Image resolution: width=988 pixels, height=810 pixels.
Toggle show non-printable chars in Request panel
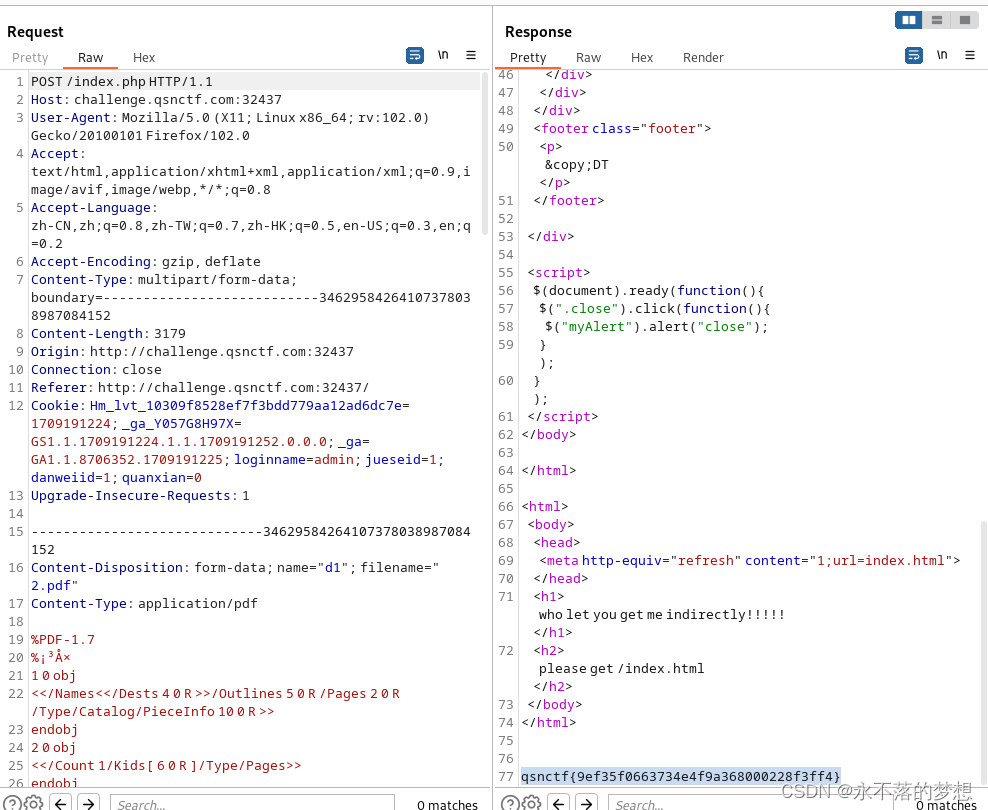(443, 55)
